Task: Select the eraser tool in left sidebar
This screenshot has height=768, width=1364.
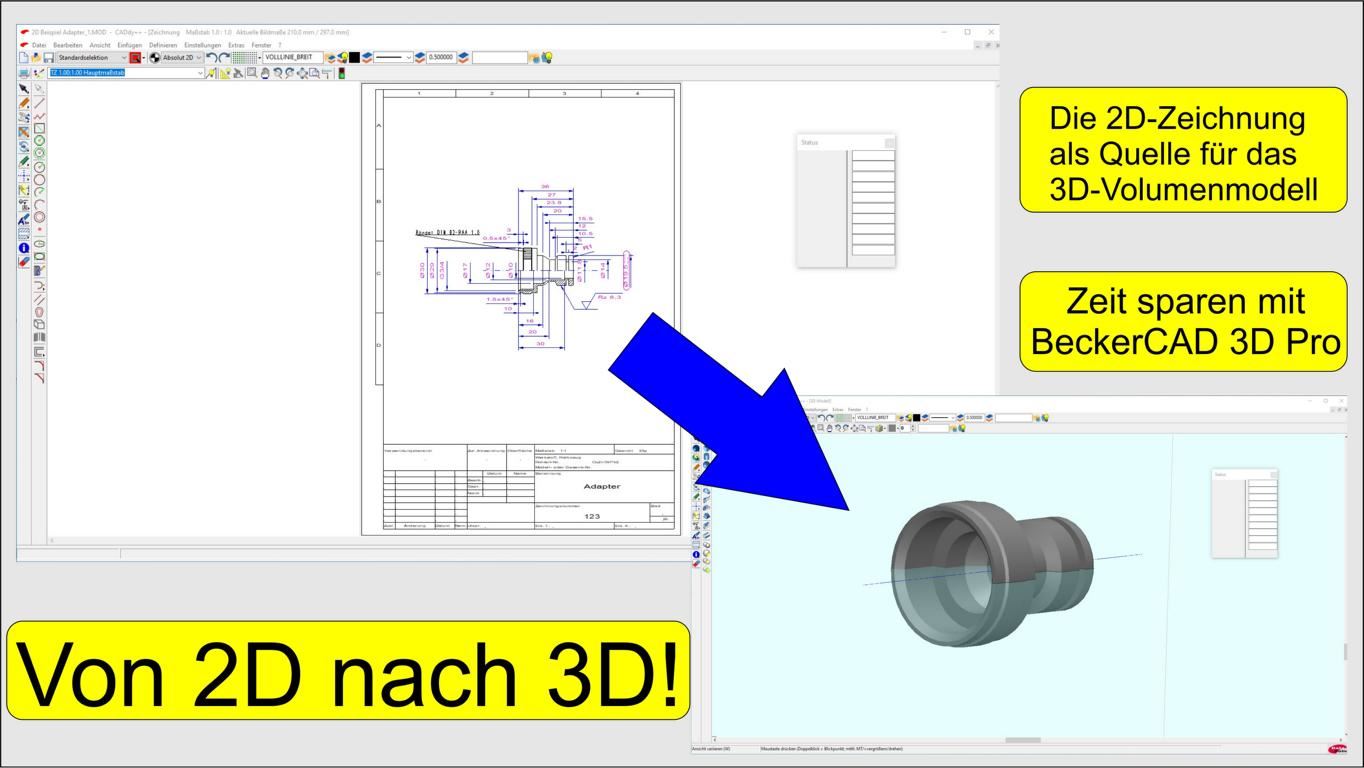Action: 24,262
